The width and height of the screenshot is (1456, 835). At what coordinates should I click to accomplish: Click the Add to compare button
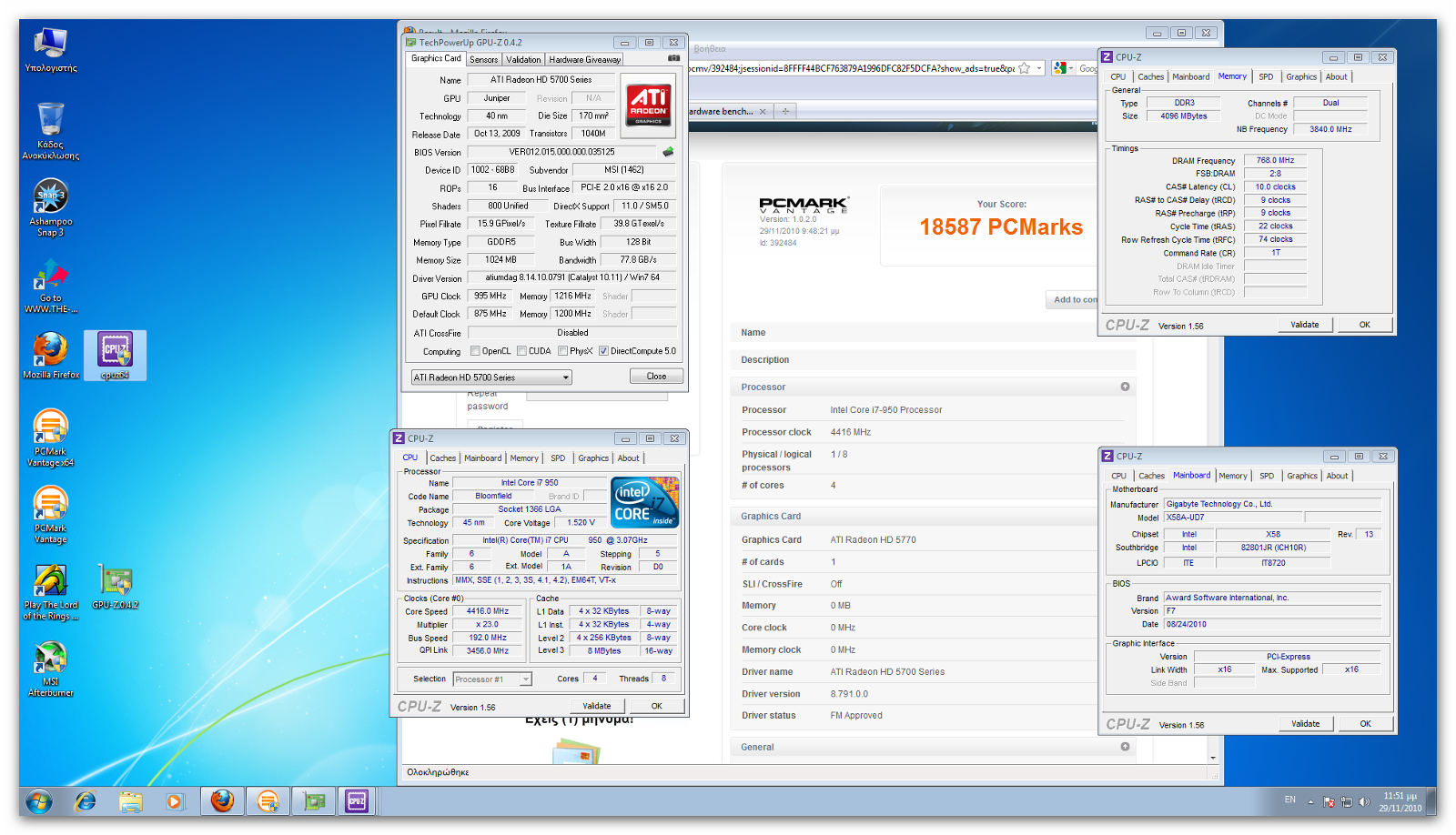click(1074, 299)
